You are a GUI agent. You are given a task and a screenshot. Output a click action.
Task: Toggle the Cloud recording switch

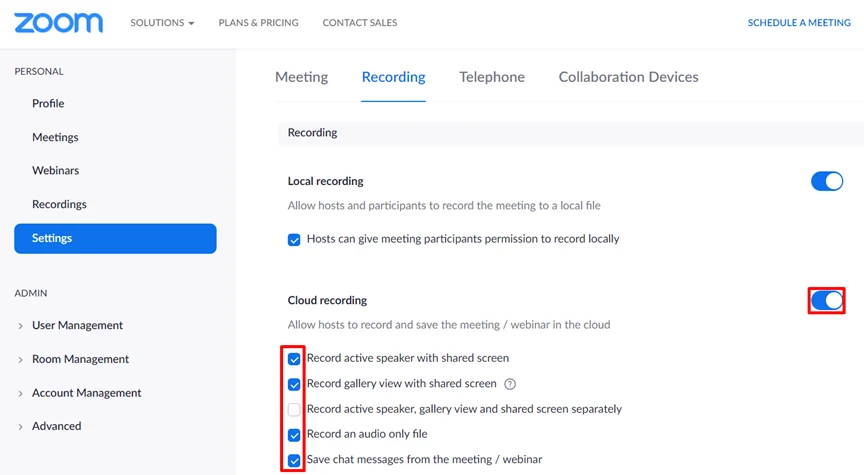tap(827, 300)
